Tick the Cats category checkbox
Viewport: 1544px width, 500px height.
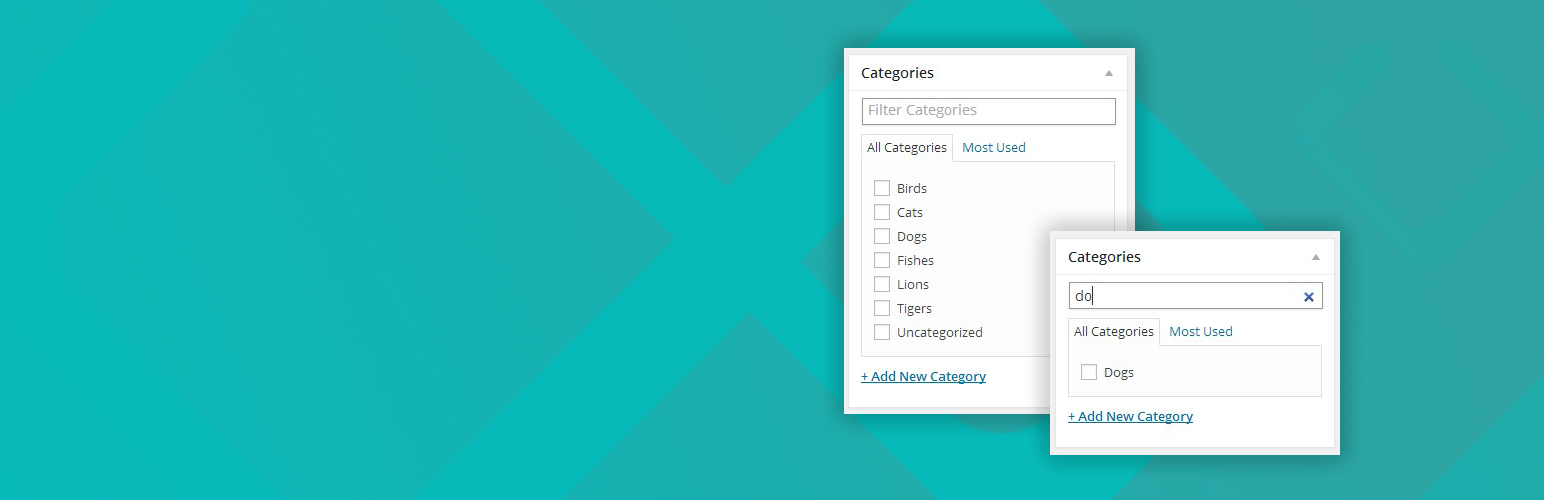coord(882,212)
